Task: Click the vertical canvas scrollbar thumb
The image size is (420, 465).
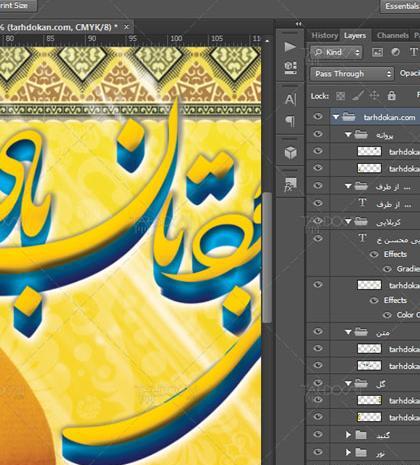Action: tap(267, 257)
